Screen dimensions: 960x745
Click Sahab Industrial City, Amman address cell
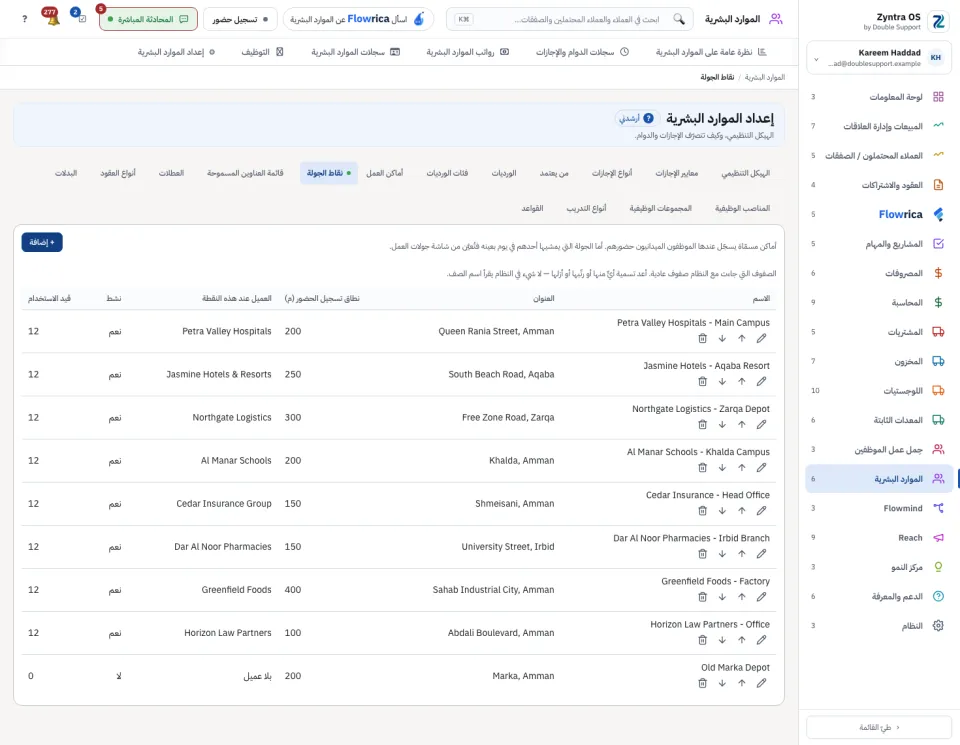pos(493,590)
